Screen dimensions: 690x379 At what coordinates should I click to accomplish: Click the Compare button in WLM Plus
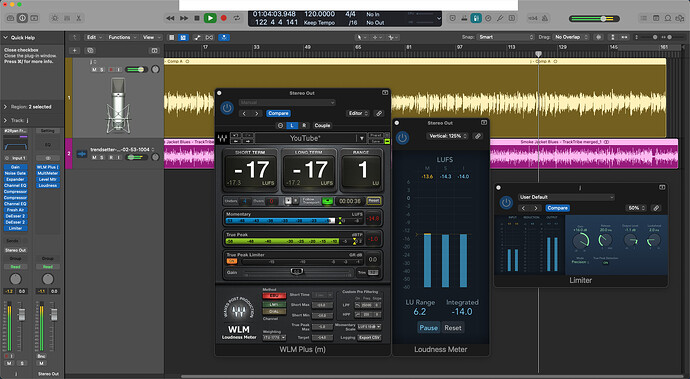click(x=278, y=113)
